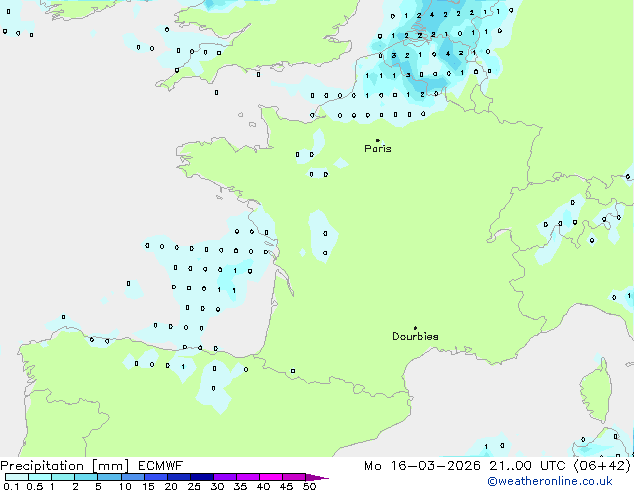Screen dimensions: 634x490
Task: Pick the legend swatch between 20 and 25
Action: click(178, 477)
